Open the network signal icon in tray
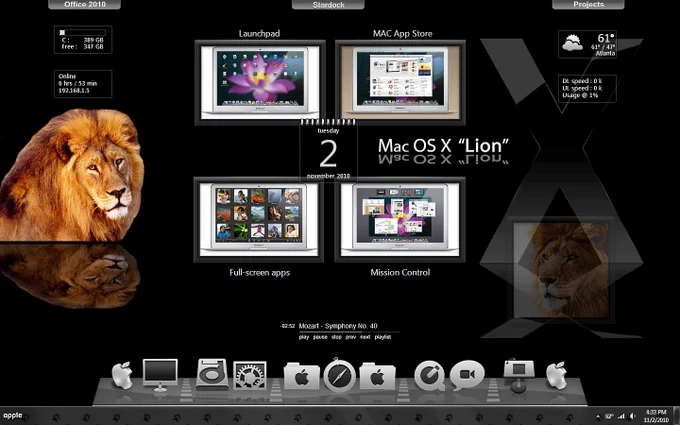This screenshot has width=680, height=425. tap(621, 416)
